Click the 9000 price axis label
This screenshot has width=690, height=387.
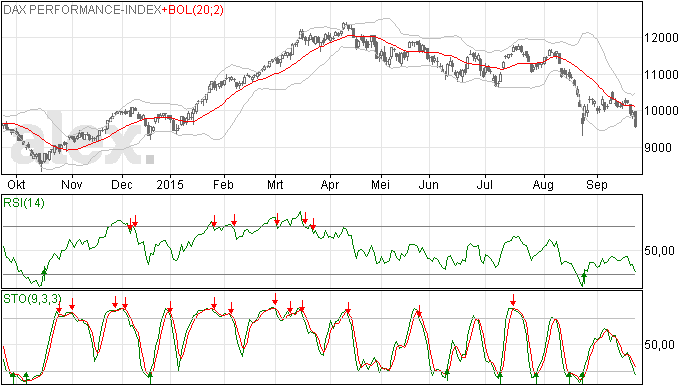tap(658, 147)
